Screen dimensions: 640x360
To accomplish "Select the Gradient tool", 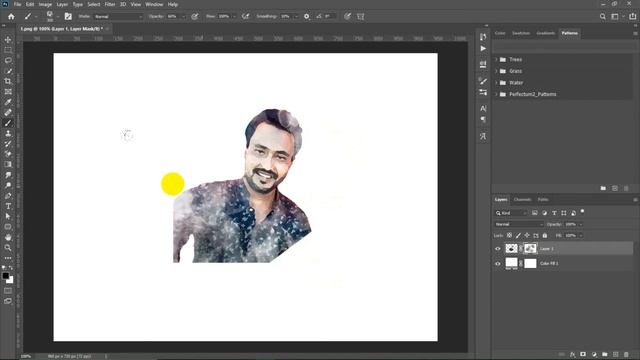I will 8,164.
